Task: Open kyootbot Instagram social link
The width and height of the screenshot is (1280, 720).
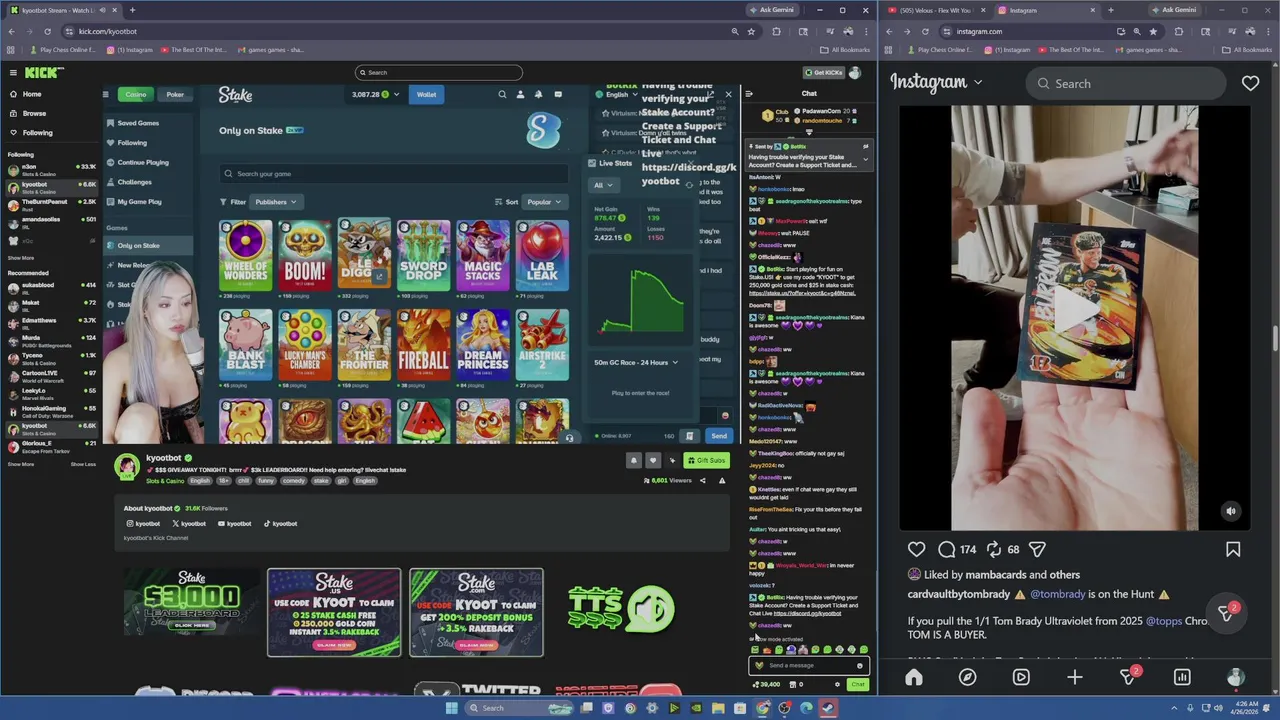Action: [x=143, y=523]
